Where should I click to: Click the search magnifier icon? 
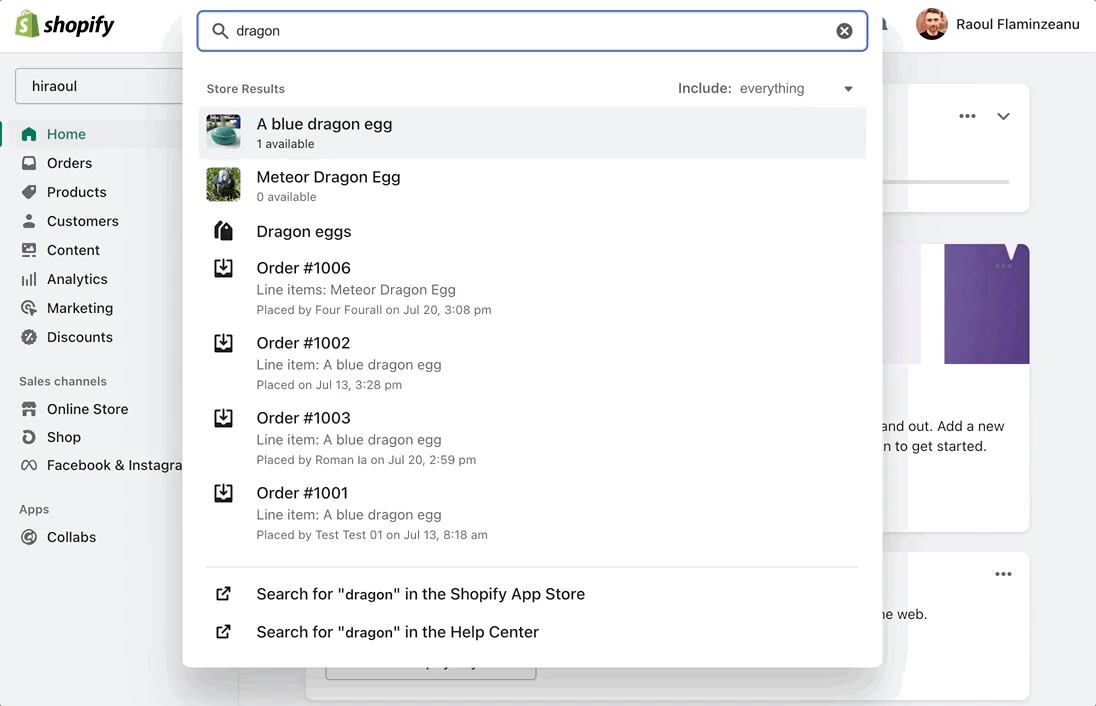(220, 31)
